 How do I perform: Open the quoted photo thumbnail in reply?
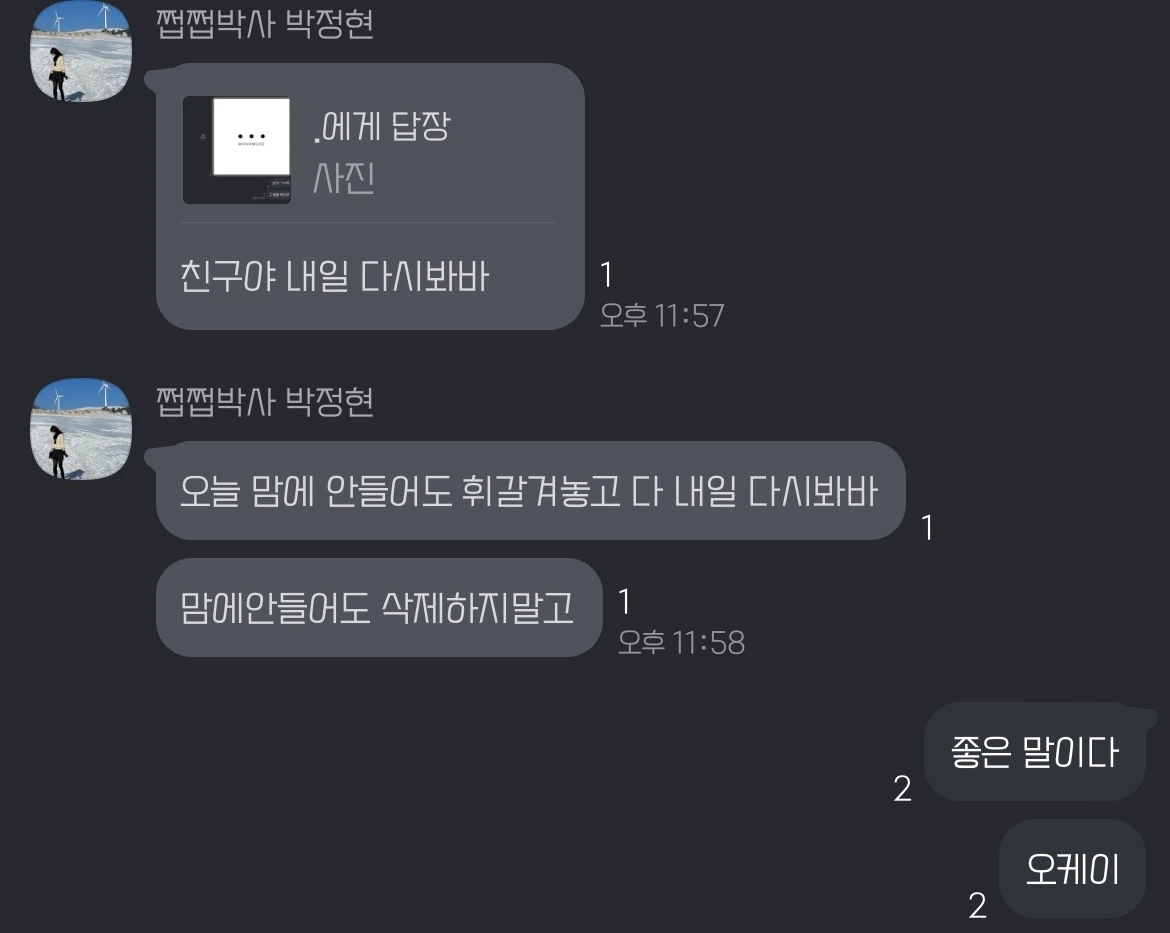coord(237,150)
